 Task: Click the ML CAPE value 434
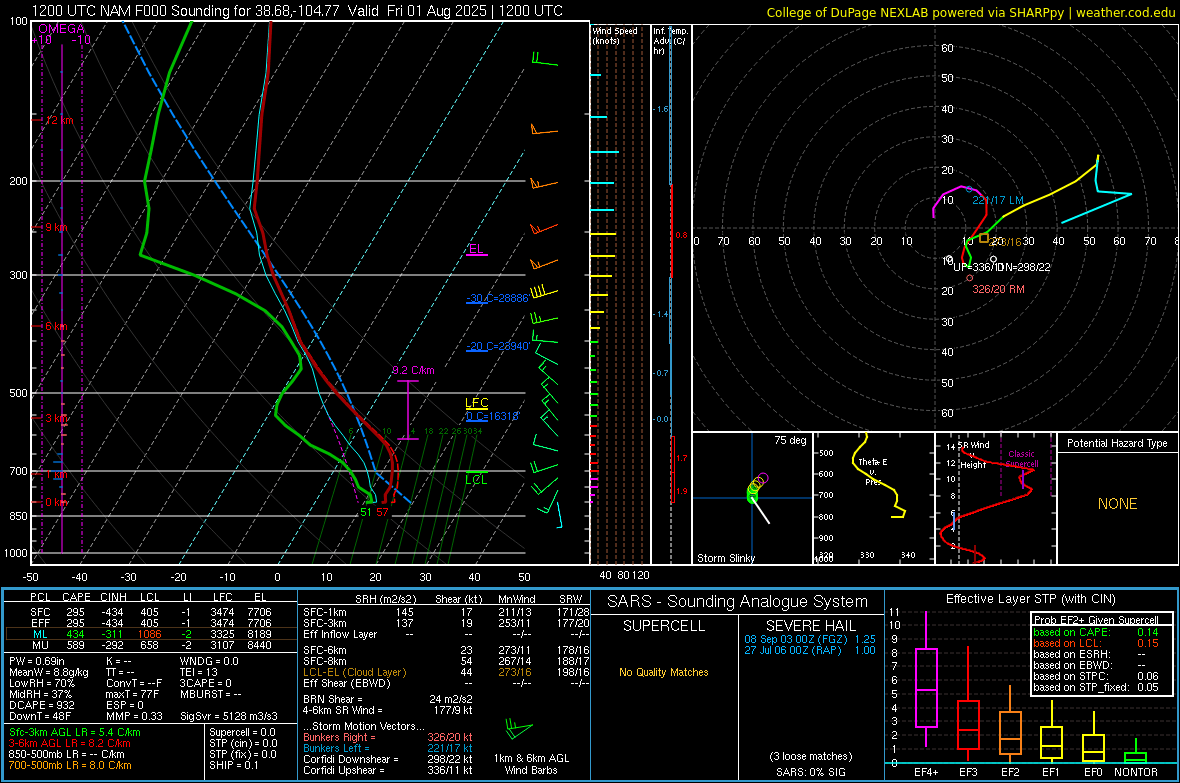pos(75,634)
